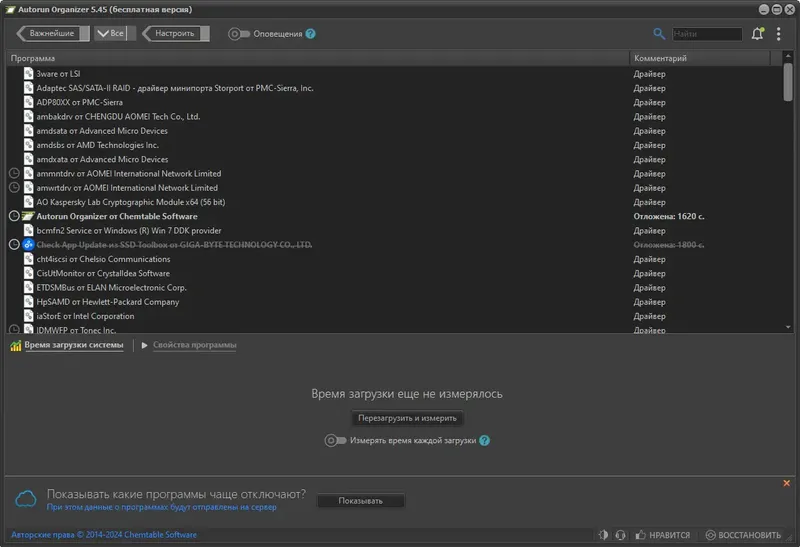
Task: Click the НРАВИТСЯ thumbs-up icon
Action: [640, 535]
